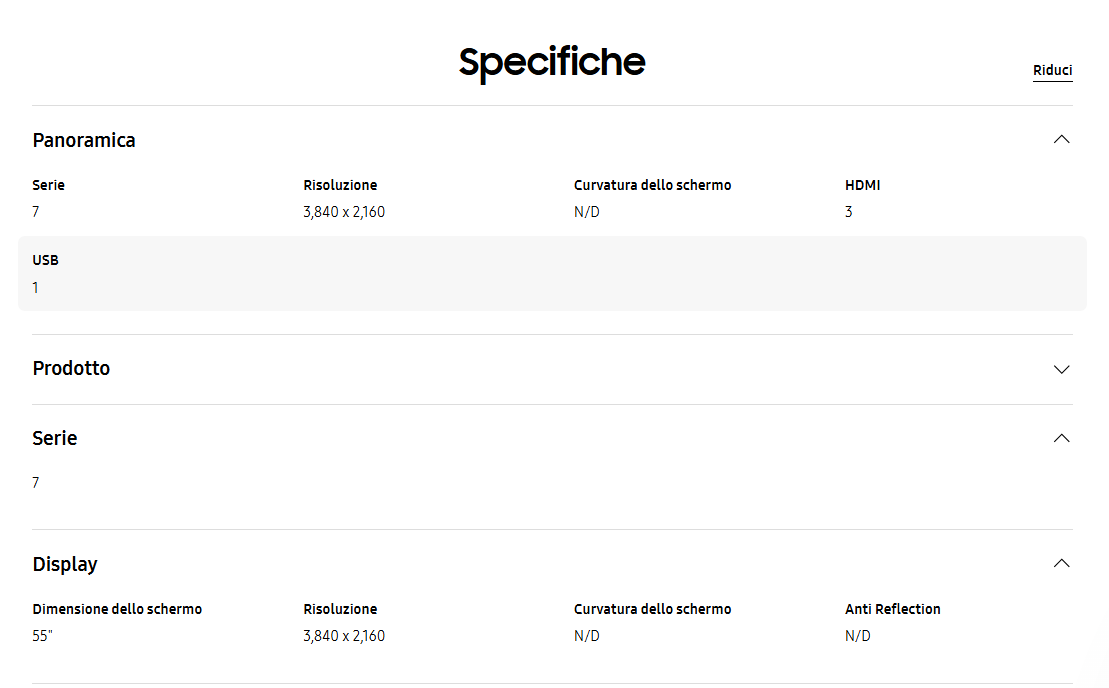Click the Serie label in Panoramica

[x=48, y=185]
